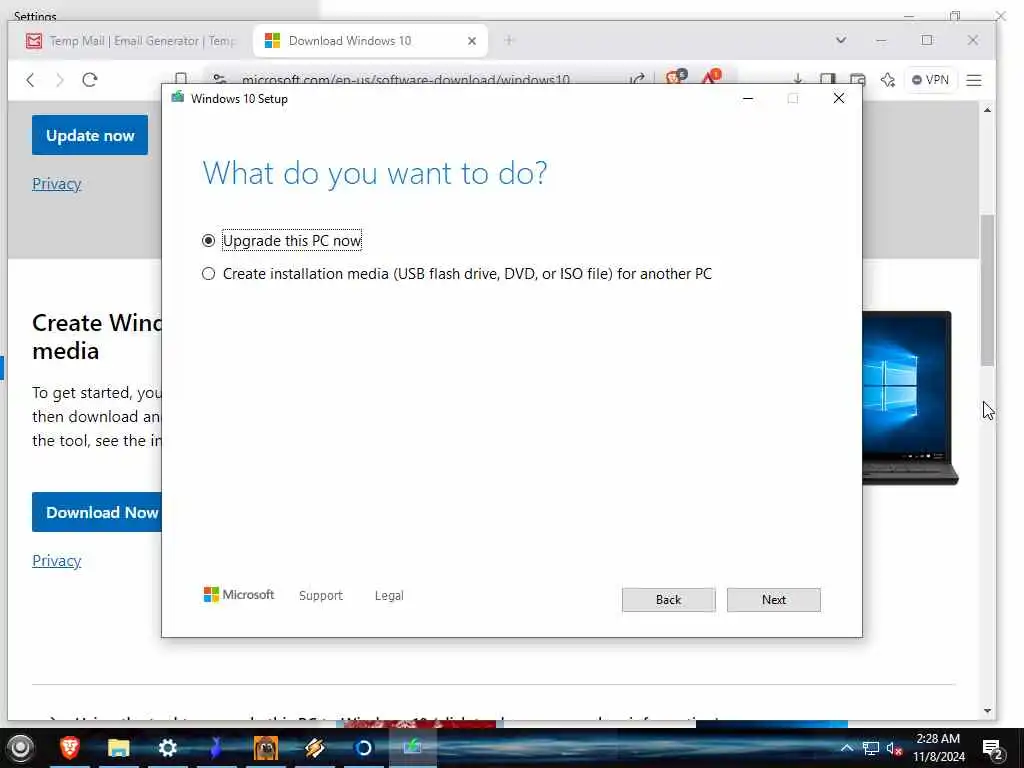This screenshot has width=1024, height=768.
Task: Click scrollbar down arrow on webpage
Action: (987, 711)
